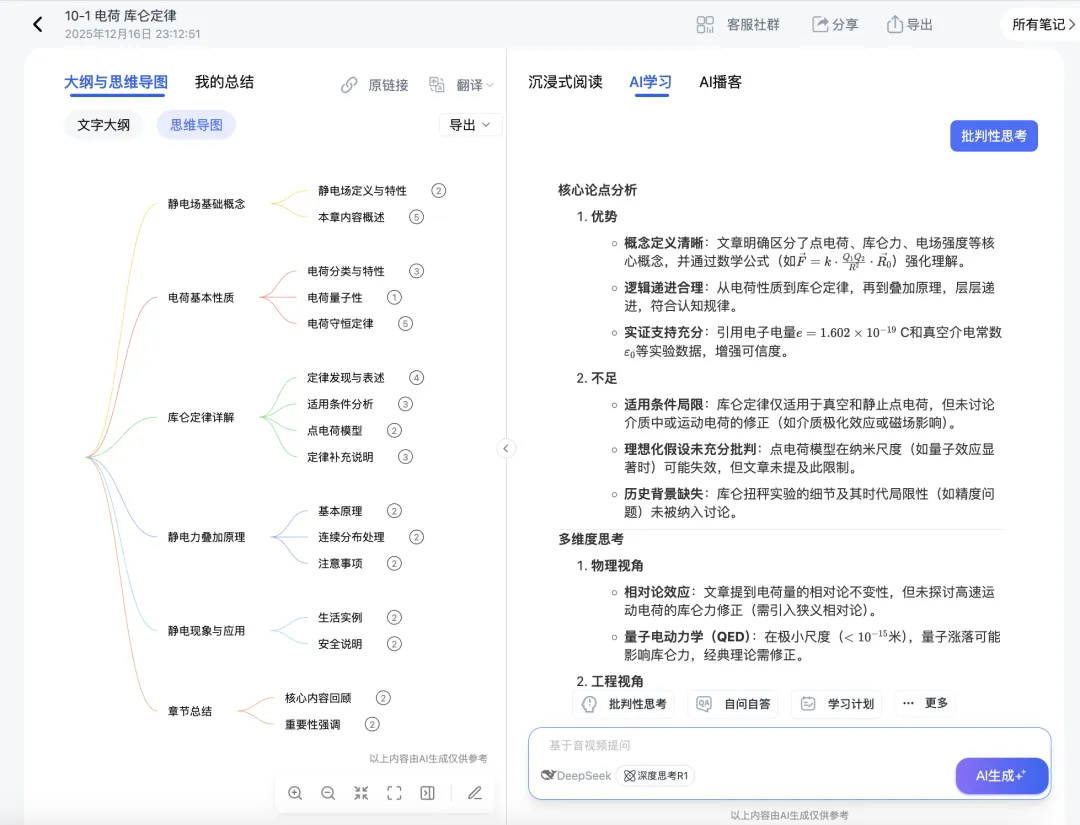The height and width of the screenshot is (825, 1080).
Task: Open the 翻译 dropdown
Action: pos(461,85)
